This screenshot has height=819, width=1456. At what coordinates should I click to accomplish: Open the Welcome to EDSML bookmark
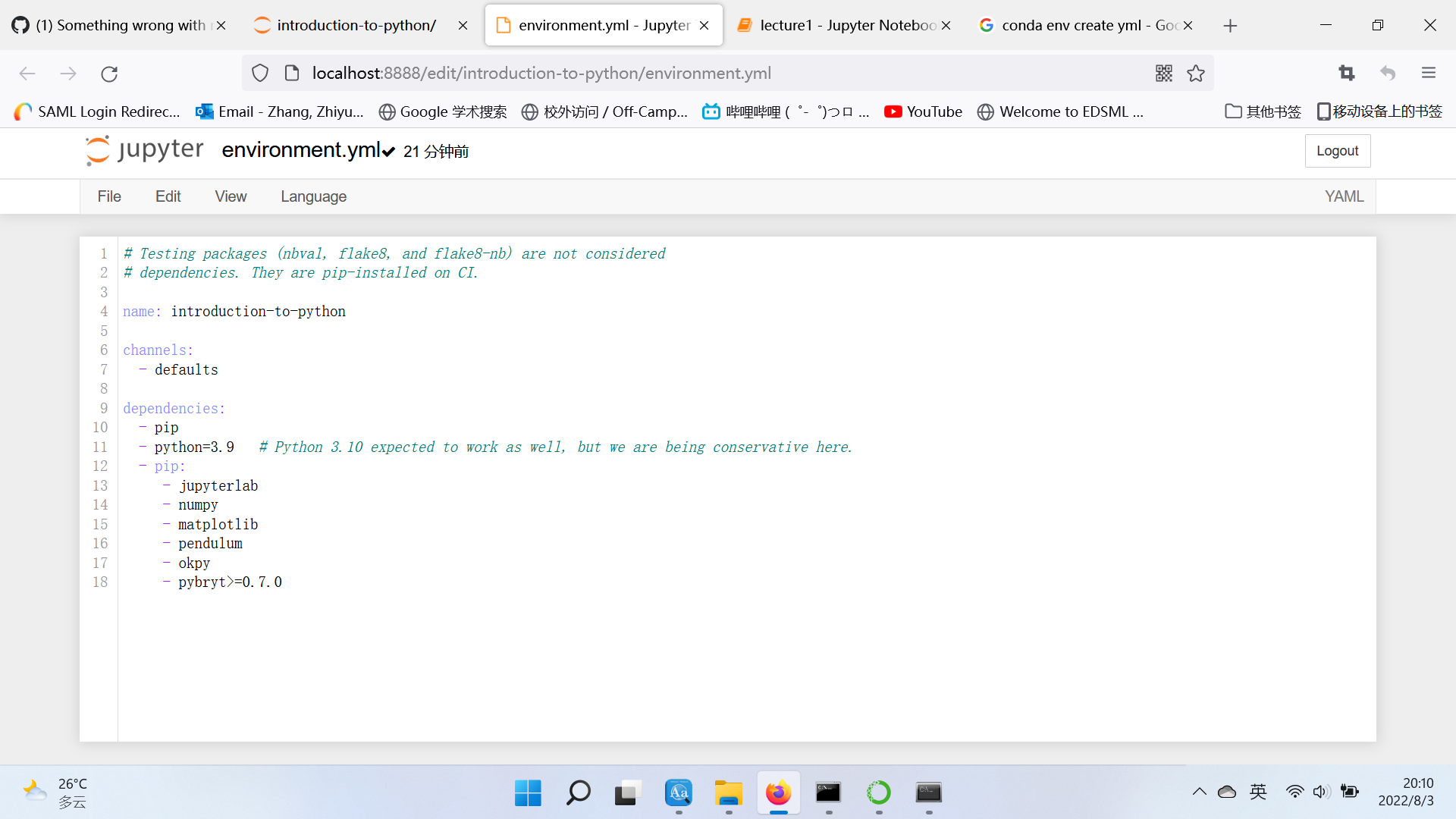pos(1060,111)
